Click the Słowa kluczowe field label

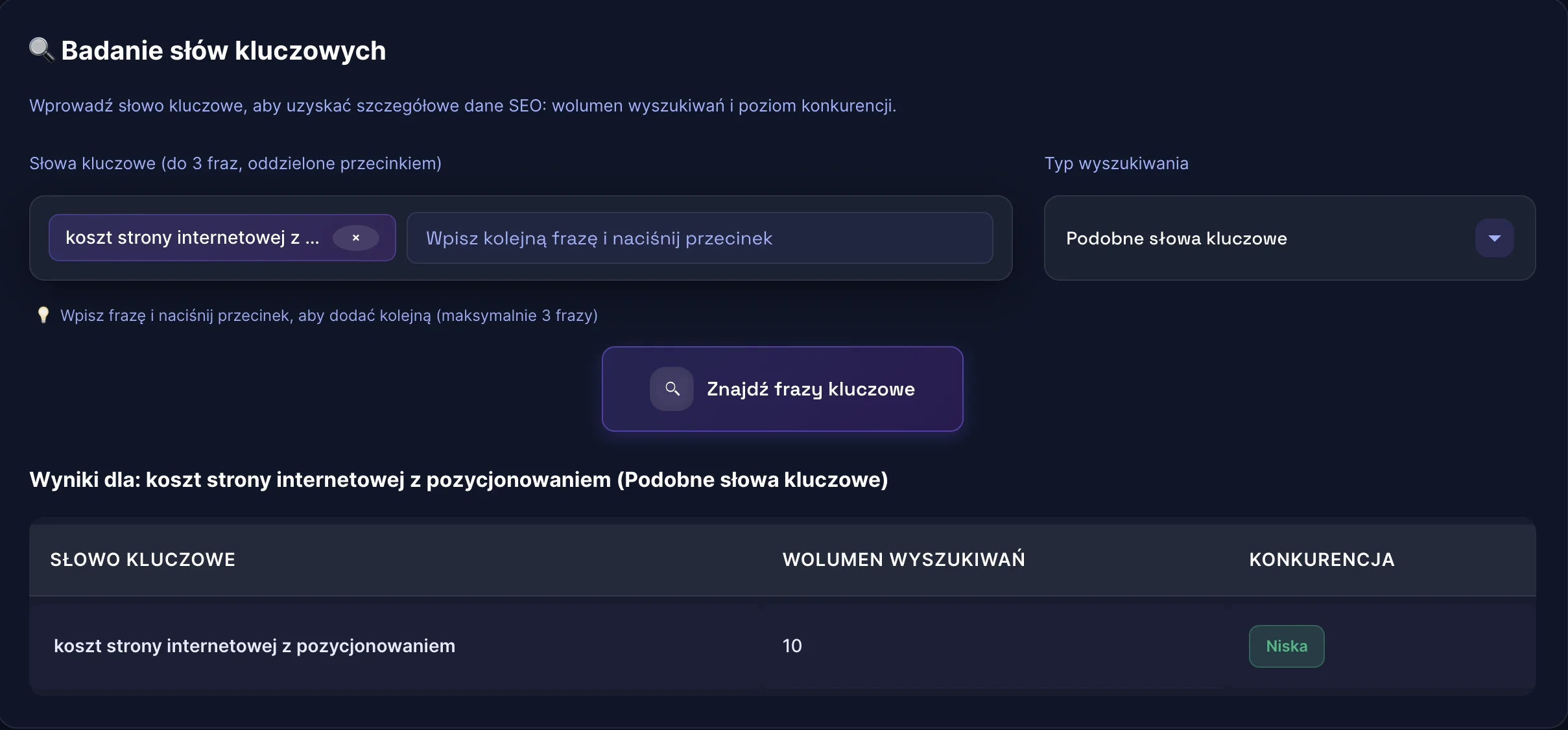tap(235, 163)
